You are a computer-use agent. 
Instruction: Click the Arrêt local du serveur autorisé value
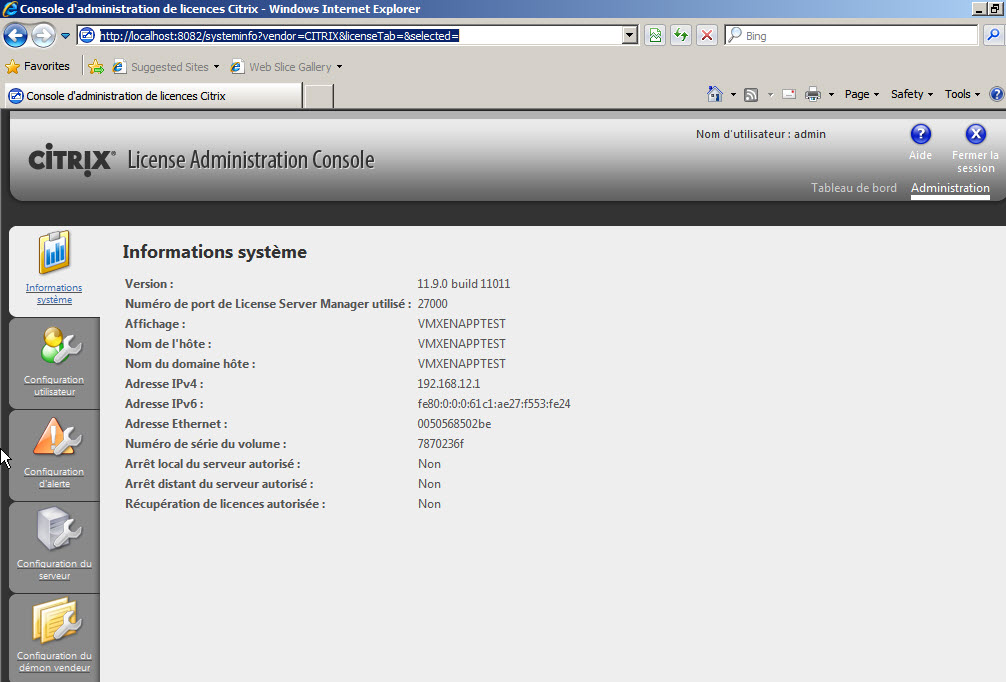429,464
